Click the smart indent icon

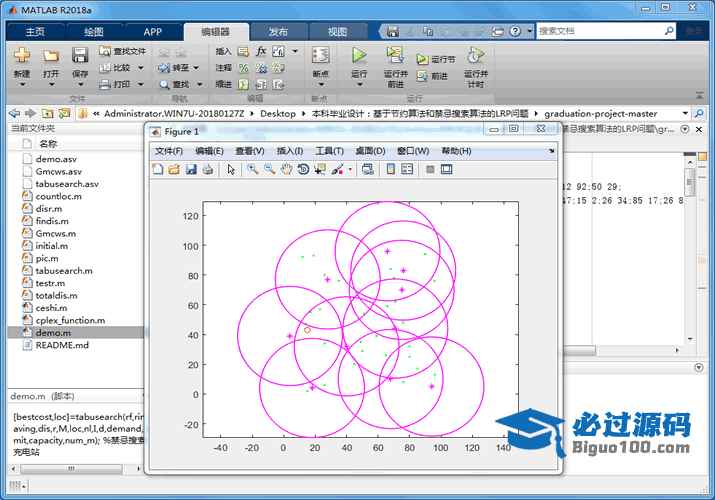[244, 84]
